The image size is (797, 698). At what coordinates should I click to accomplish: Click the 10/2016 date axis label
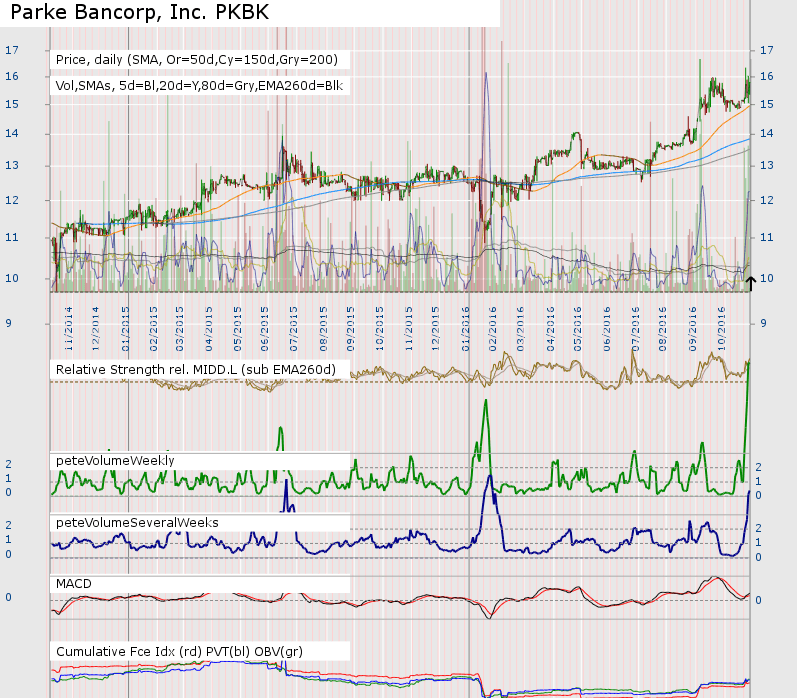721,329
